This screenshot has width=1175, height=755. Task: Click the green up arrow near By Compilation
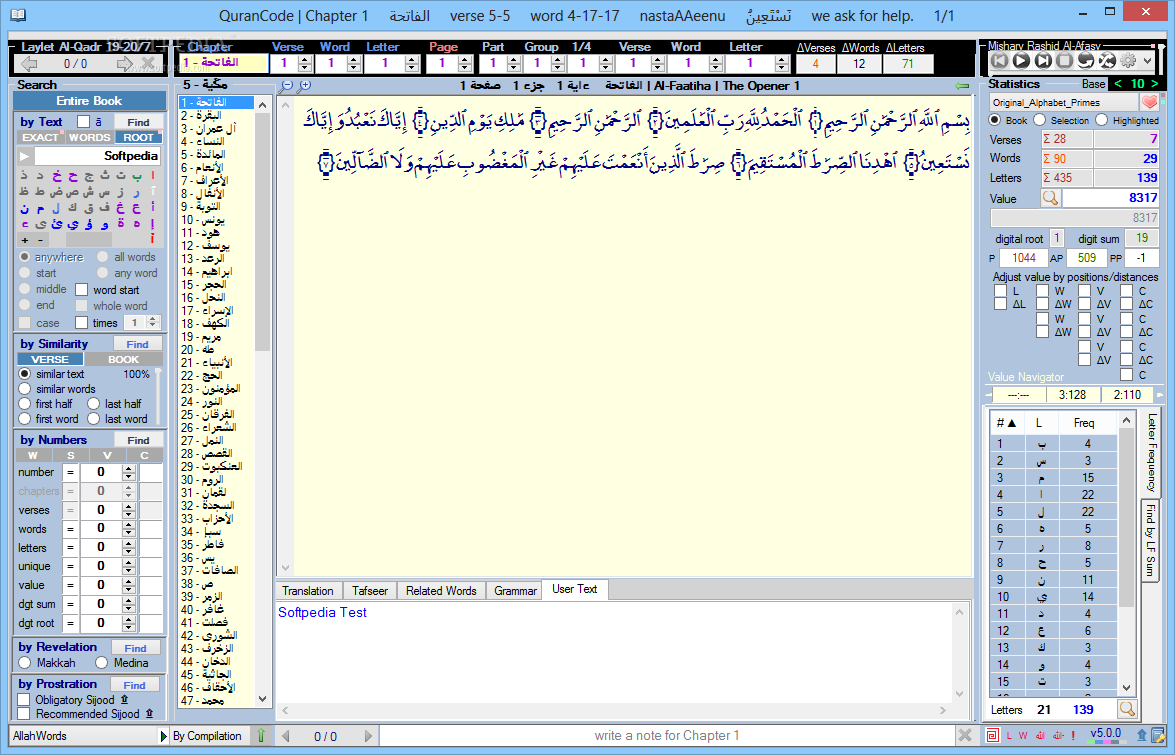(261, 736)
